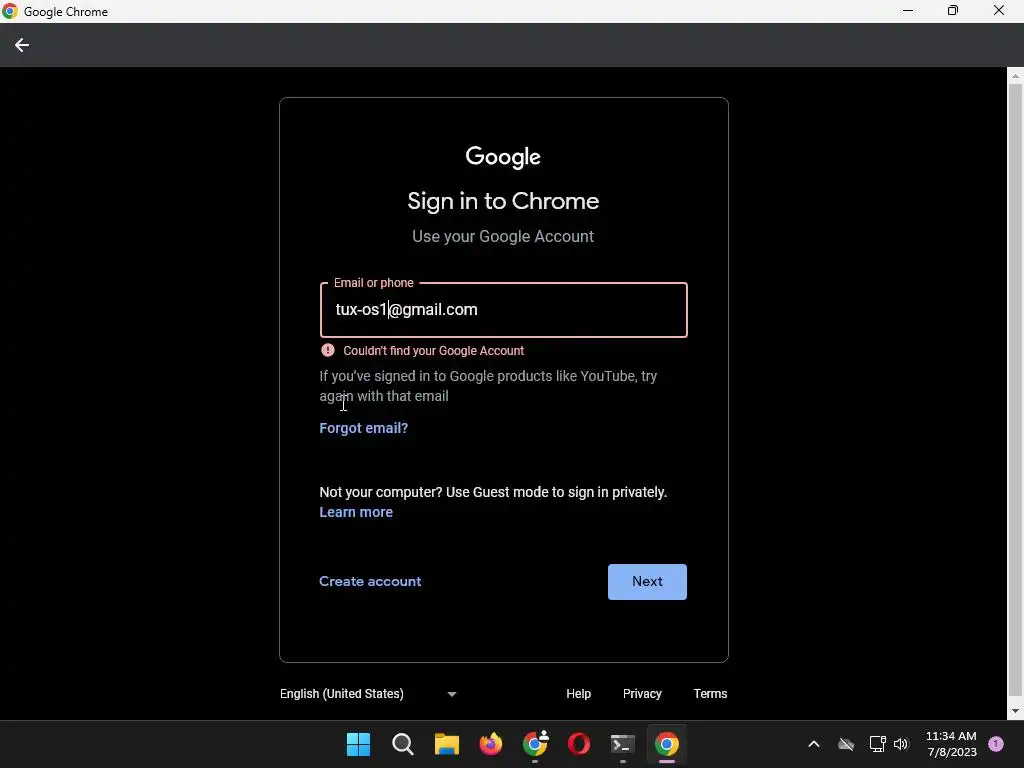The width and height of the screenshot is (1024, 768).
Task: Click the Chrome icon in title bar
Action: pos(10,11)
